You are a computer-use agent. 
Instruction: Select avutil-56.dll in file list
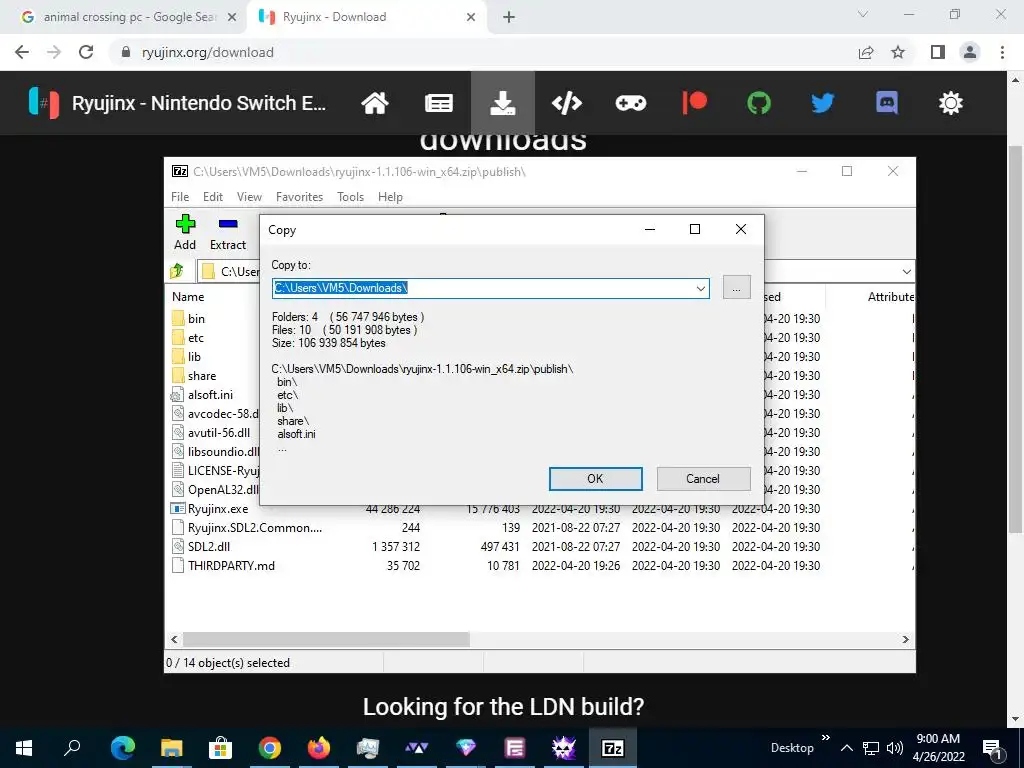pos(219,432)
